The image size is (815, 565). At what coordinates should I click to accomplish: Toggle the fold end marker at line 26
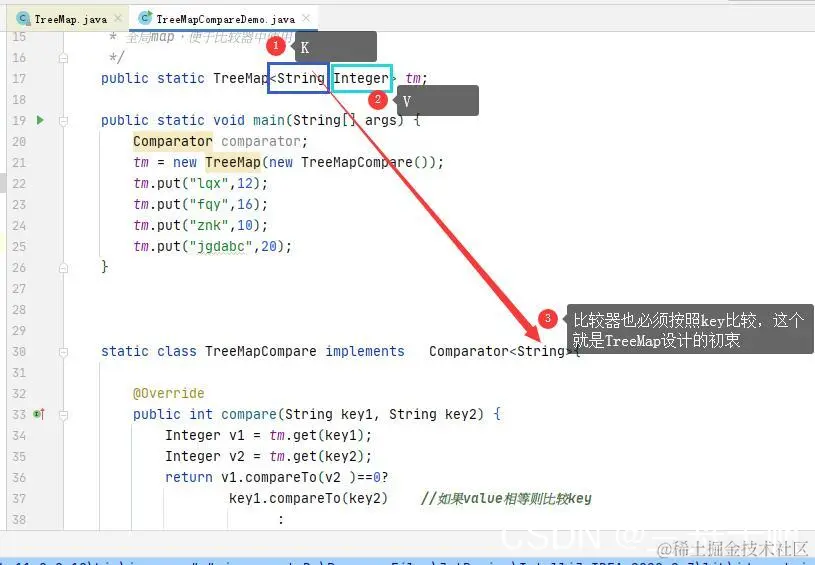[63, 268]
